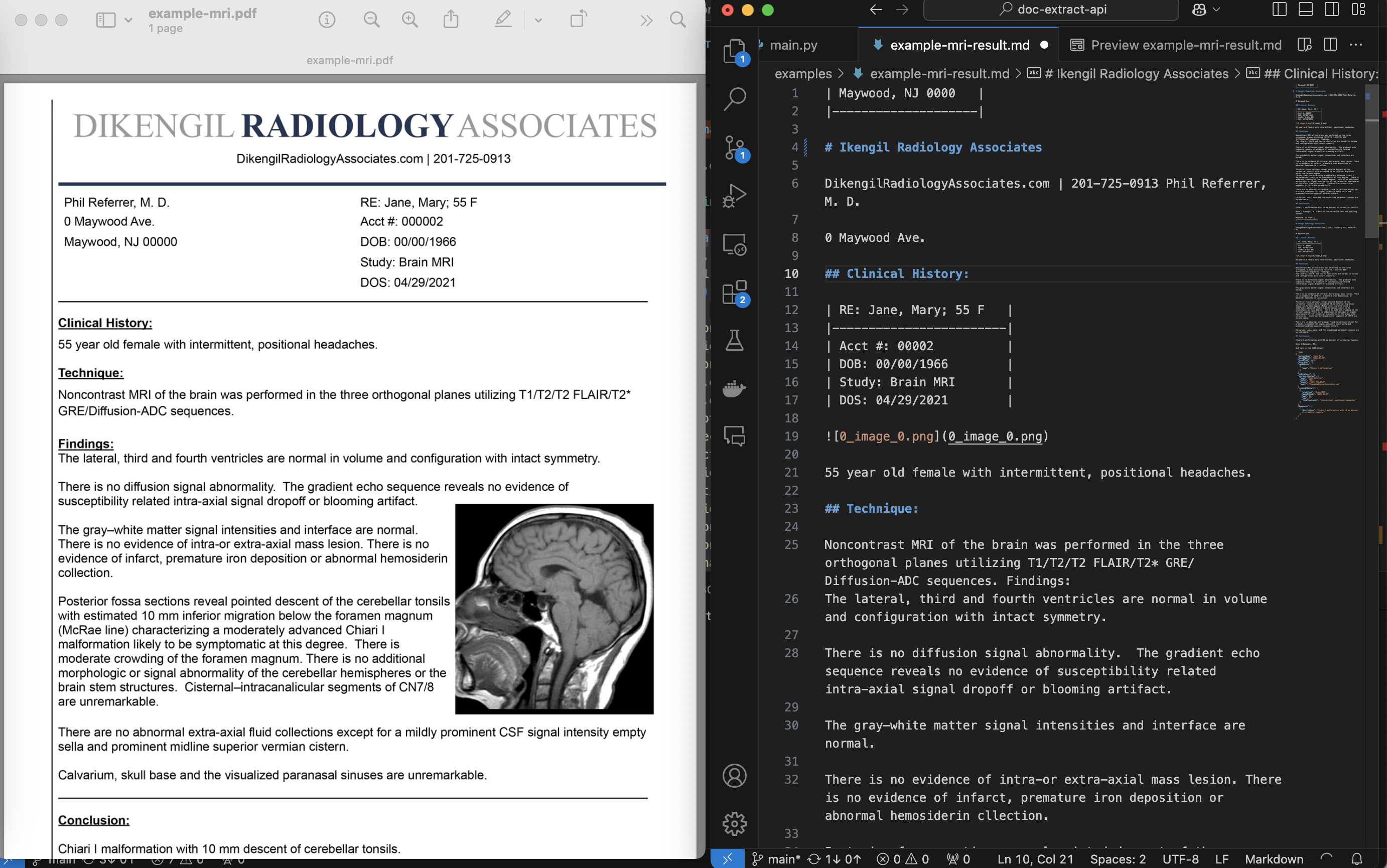The image size is (1387, 868).
Task: Select the Markup tool in Preview
Action: 502,19
